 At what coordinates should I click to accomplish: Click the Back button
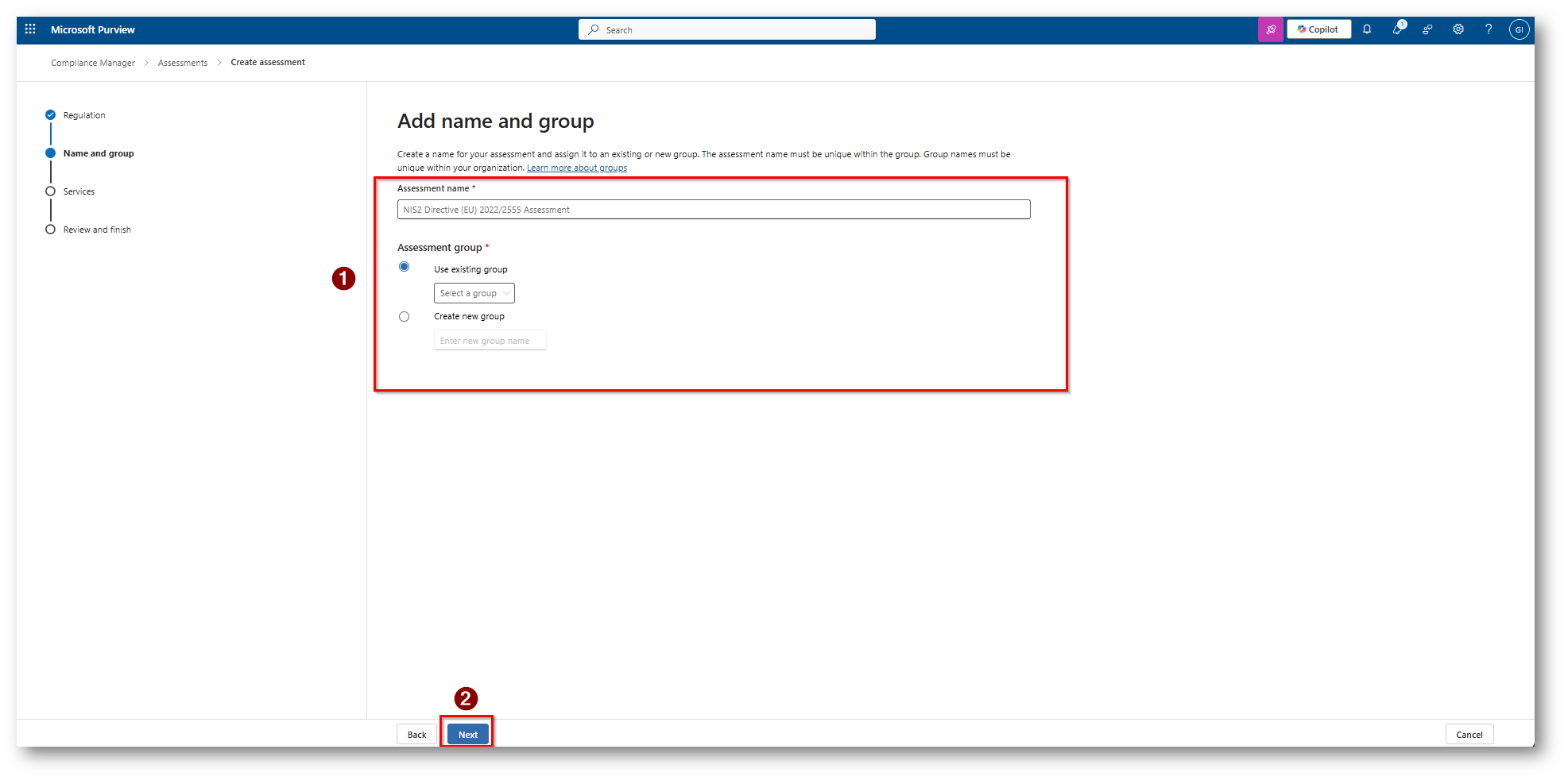pyautogui.click(x=417, y=735)
